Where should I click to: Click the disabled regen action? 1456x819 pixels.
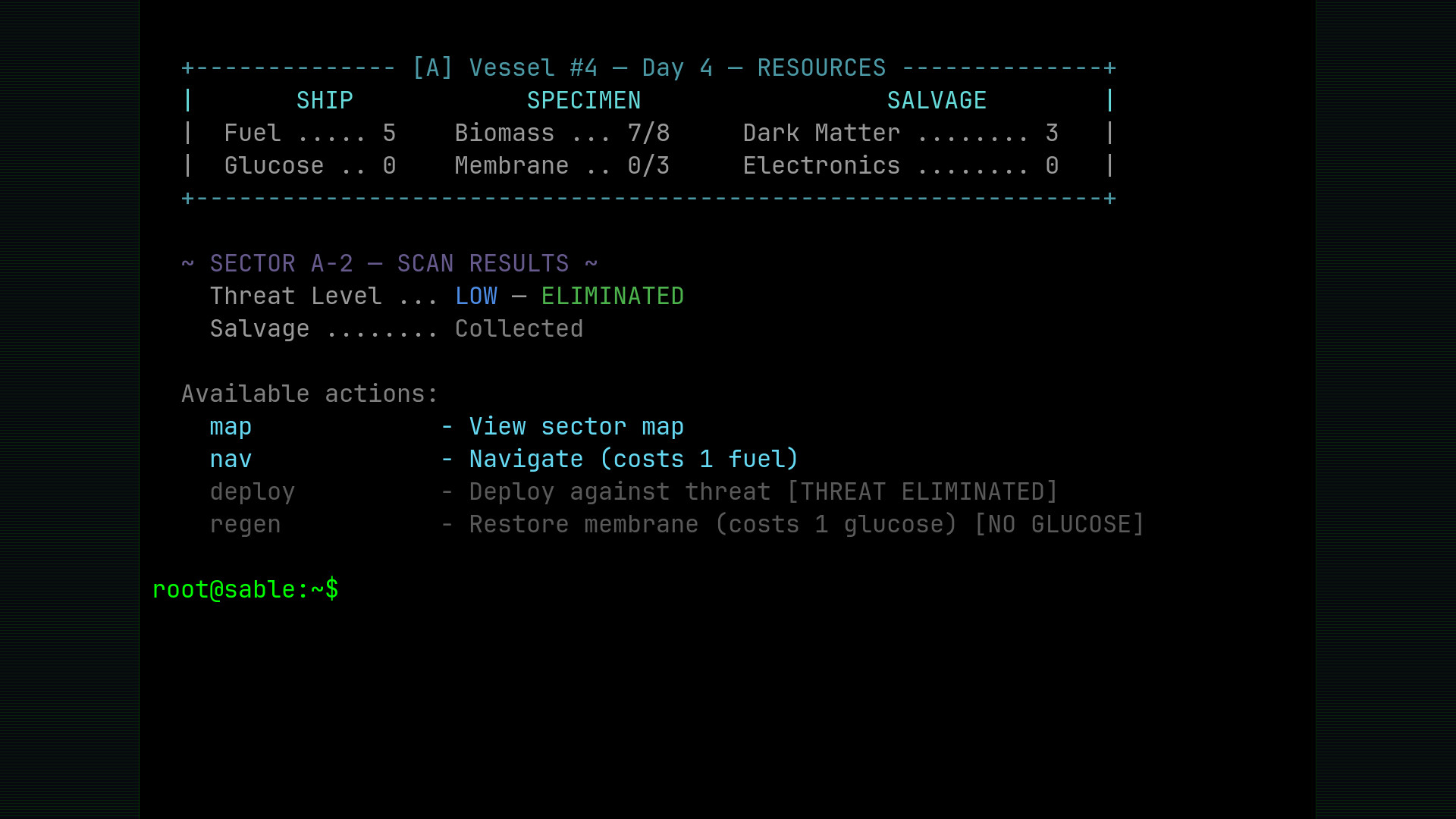click(245, 524)
